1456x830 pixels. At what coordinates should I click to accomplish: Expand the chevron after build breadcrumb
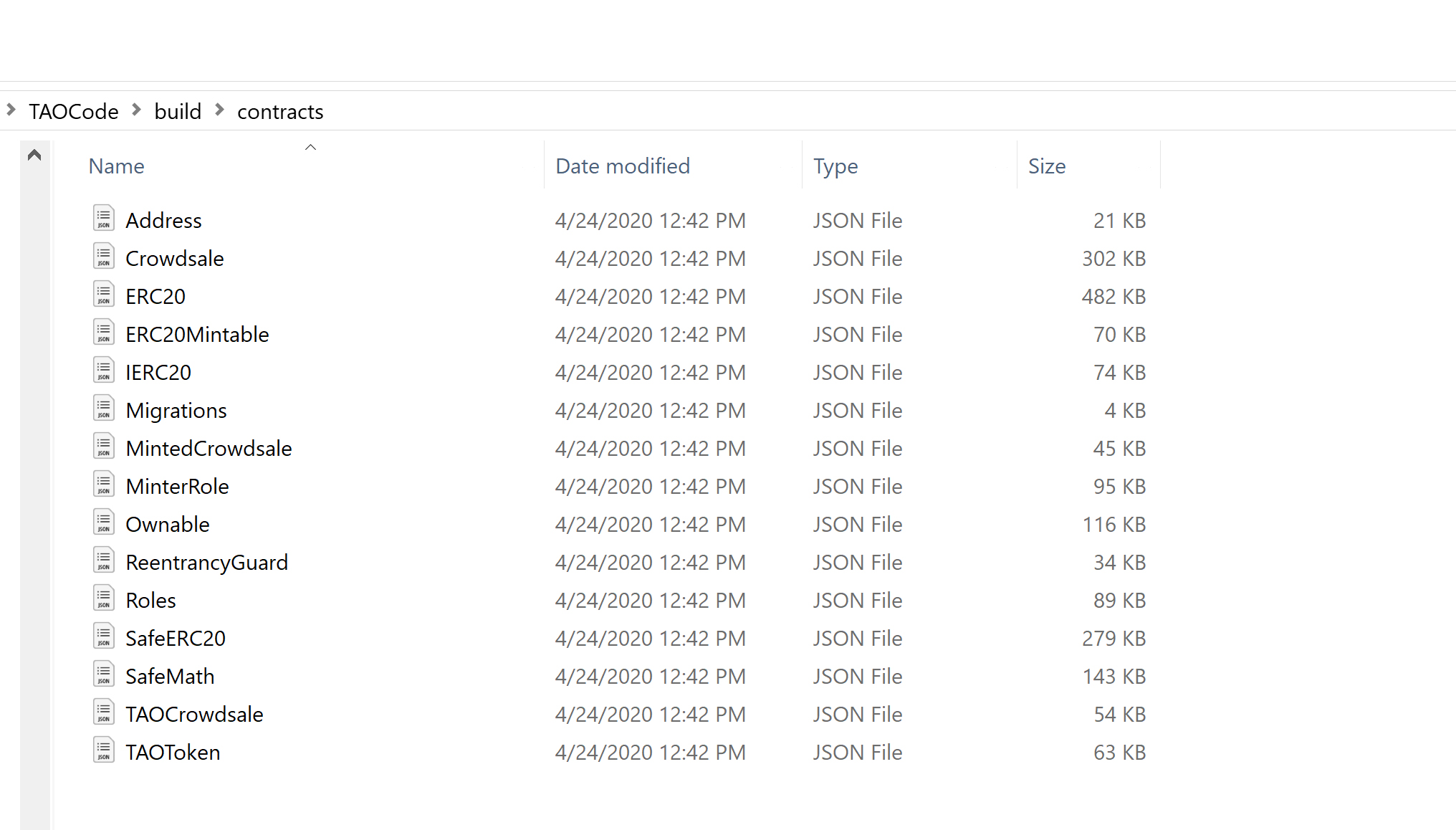[x=220, y=110]
